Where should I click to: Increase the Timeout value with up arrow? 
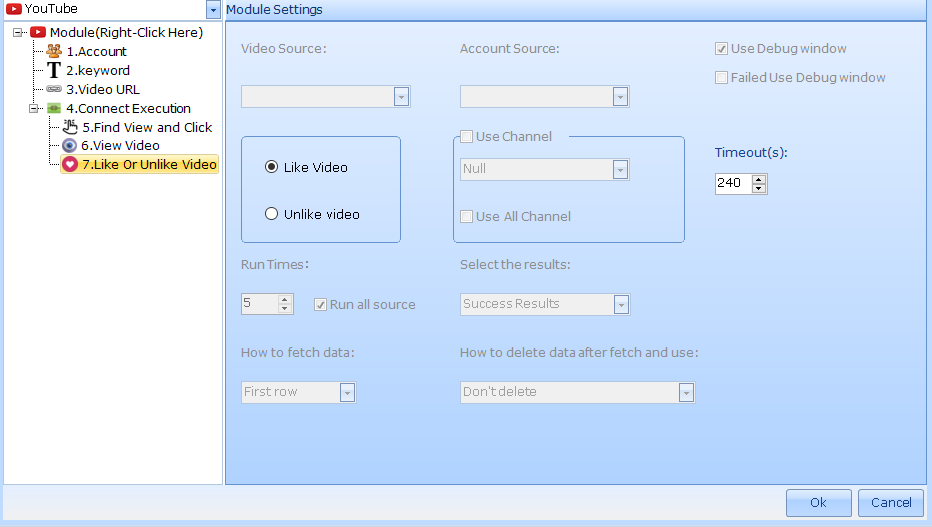point(759,179)
